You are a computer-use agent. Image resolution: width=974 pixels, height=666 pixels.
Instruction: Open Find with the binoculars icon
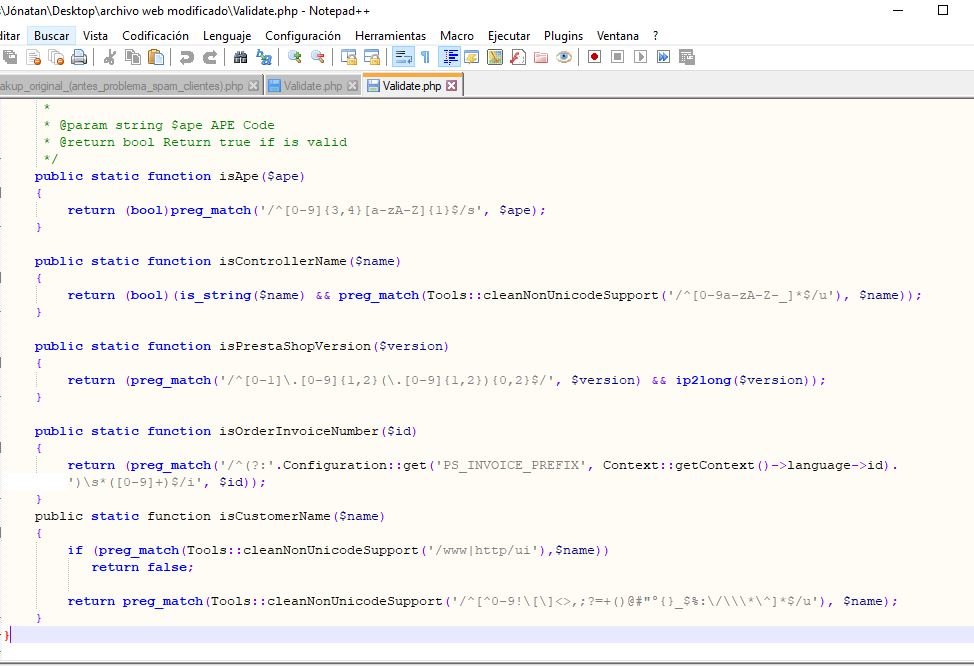(x=241, y=58)
